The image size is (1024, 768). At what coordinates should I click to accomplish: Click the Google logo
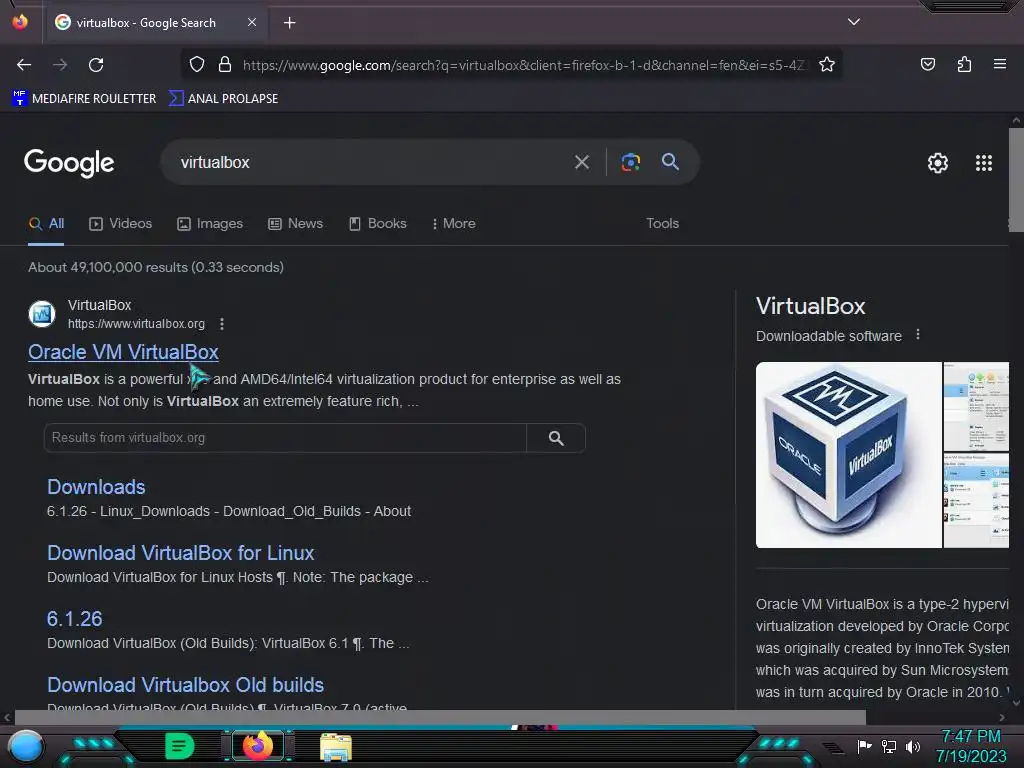(69, 163)
